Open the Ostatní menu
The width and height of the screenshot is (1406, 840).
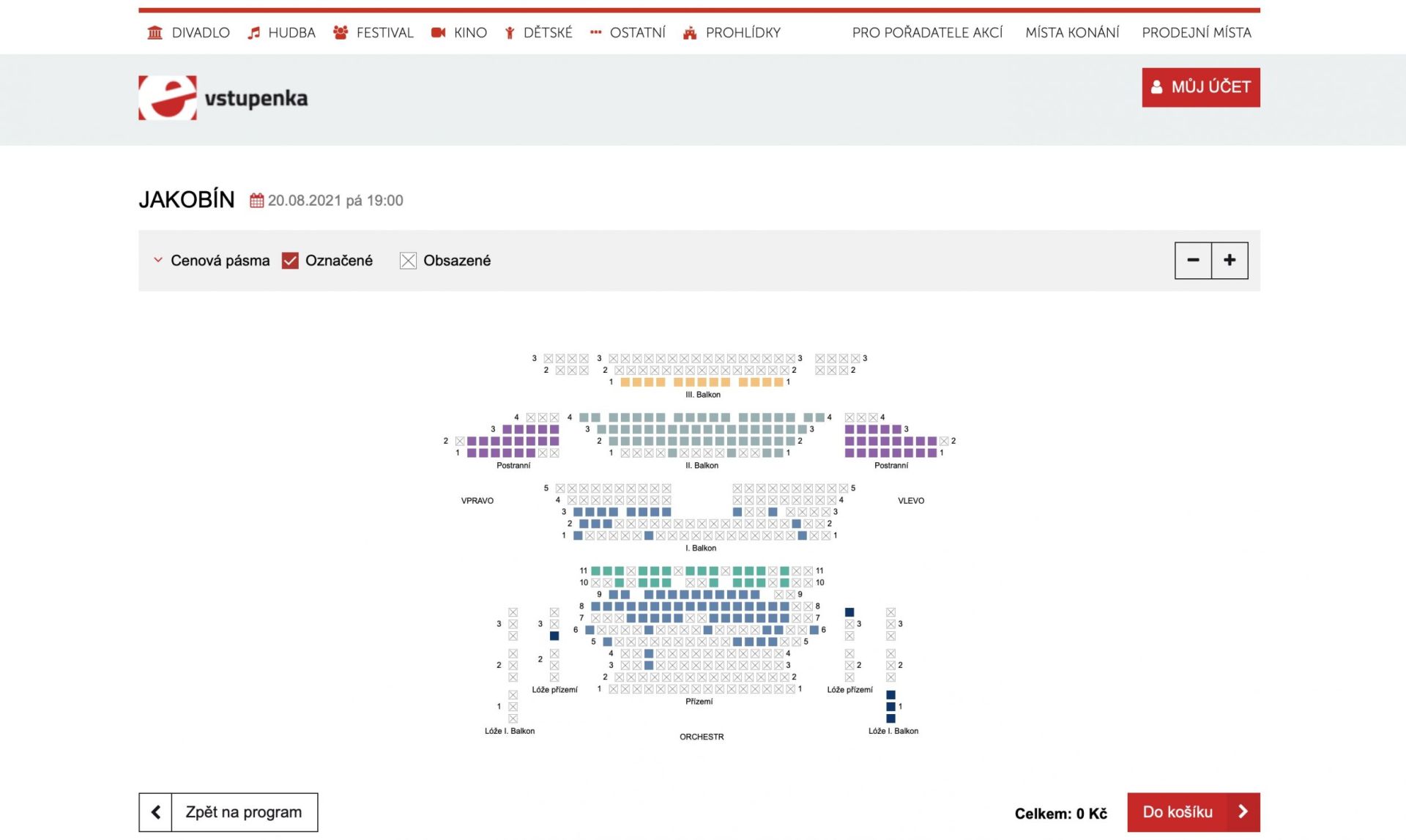click(628, 33)
